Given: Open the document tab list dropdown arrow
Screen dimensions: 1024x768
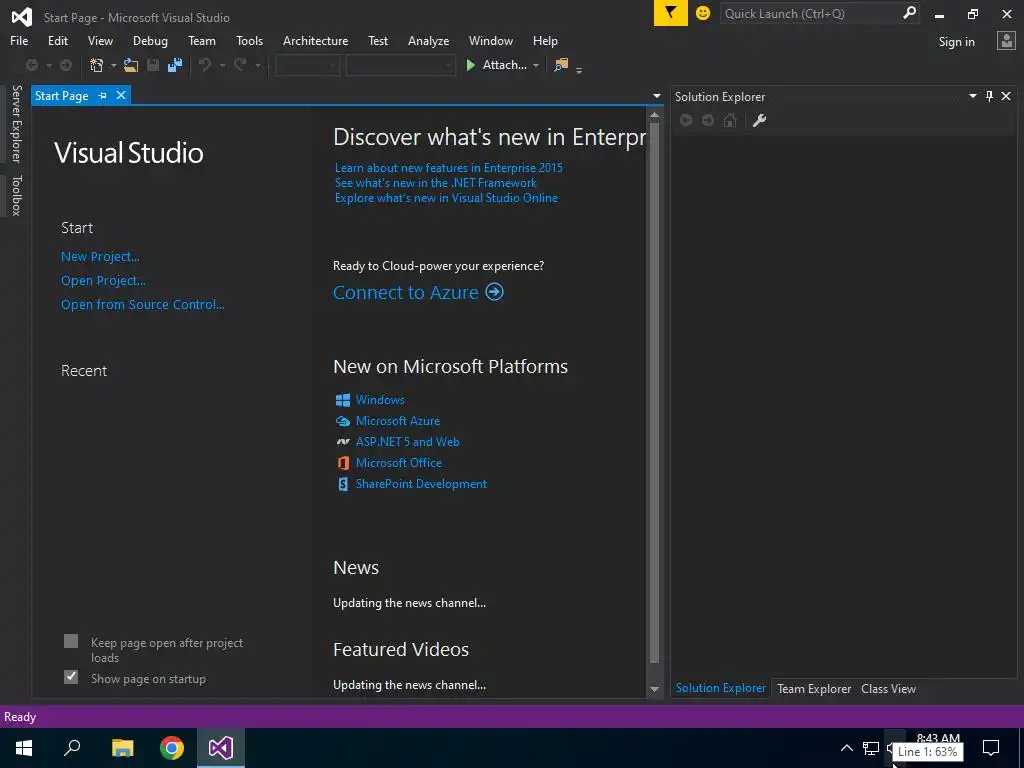Looking at the screenshot, I should click(x=656, y=96).
